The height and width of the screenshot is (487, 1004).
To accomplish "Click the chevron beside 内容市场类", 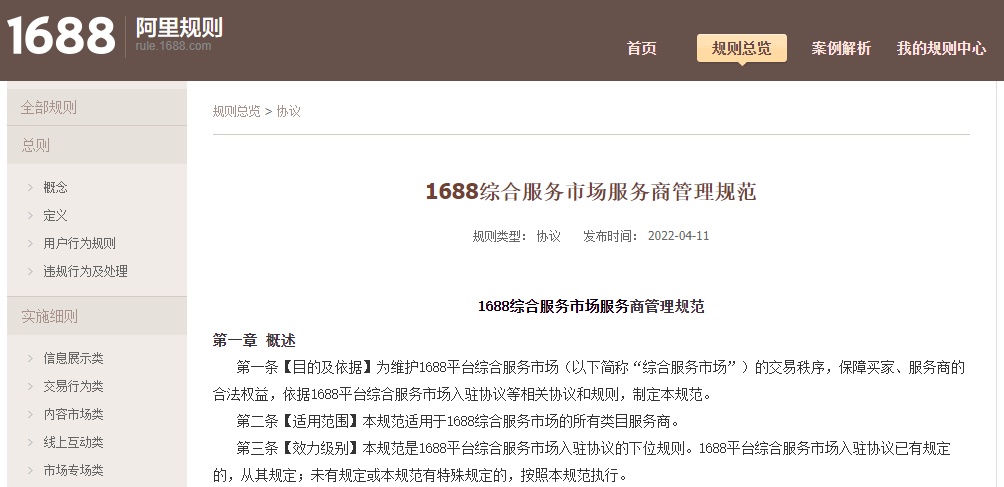I will pos(30,414).
